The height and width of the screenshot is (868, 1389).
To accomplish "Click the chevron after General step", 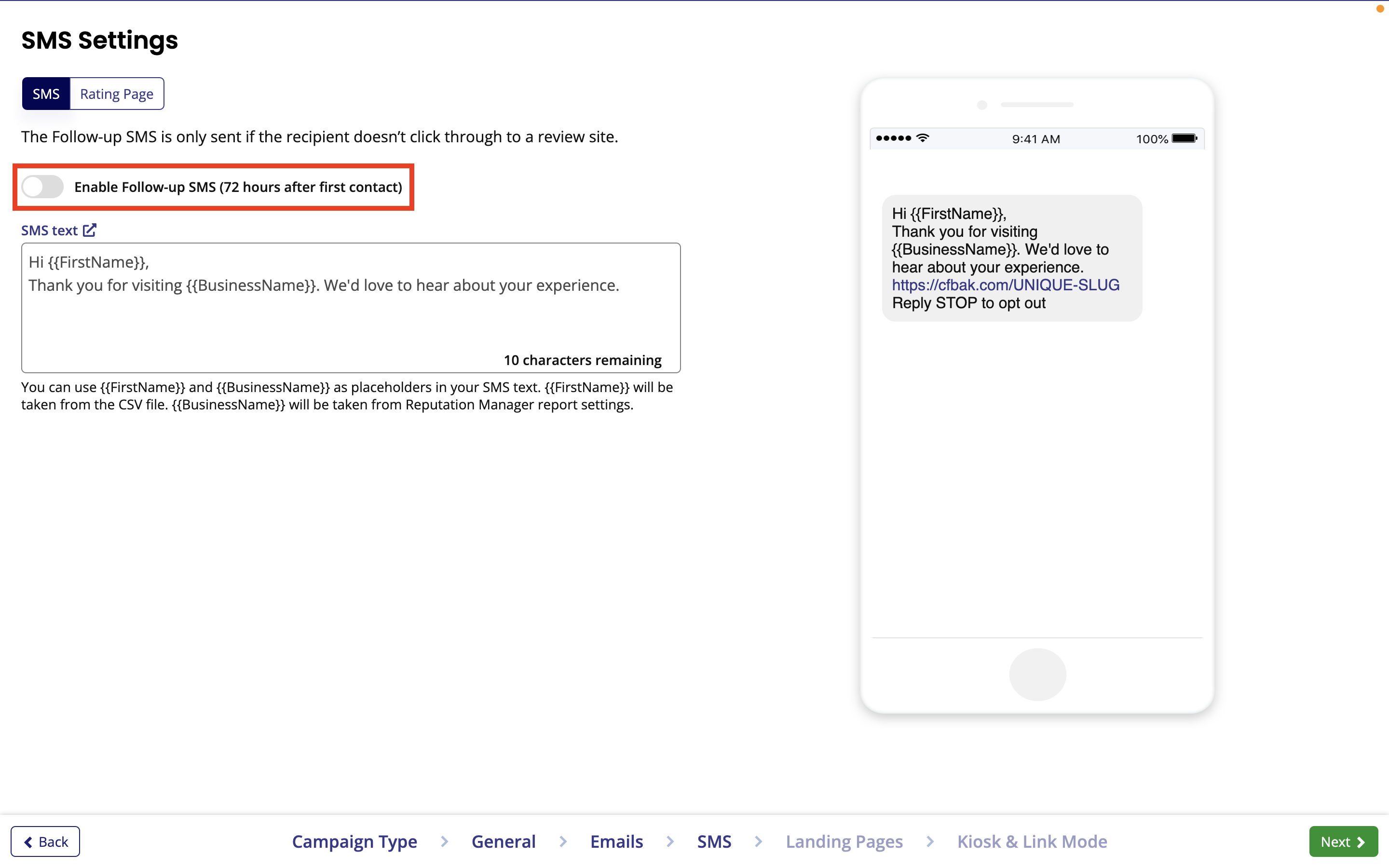I will tap(563, 841).
